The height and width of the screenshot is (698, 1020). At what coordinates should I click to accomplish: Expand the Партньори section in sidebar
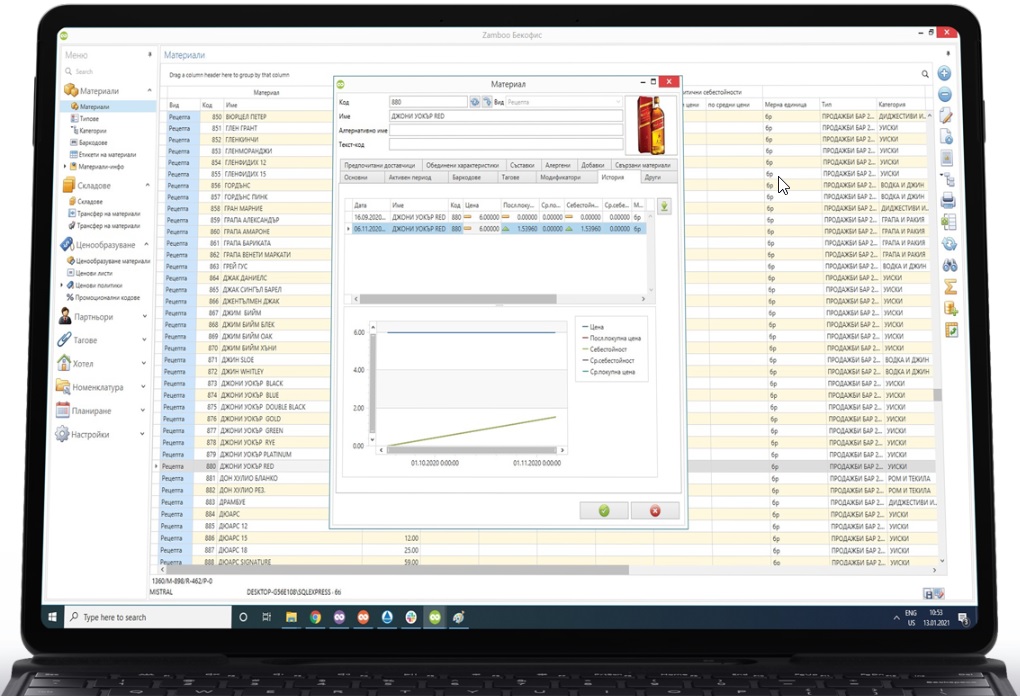tap(144, 317)
